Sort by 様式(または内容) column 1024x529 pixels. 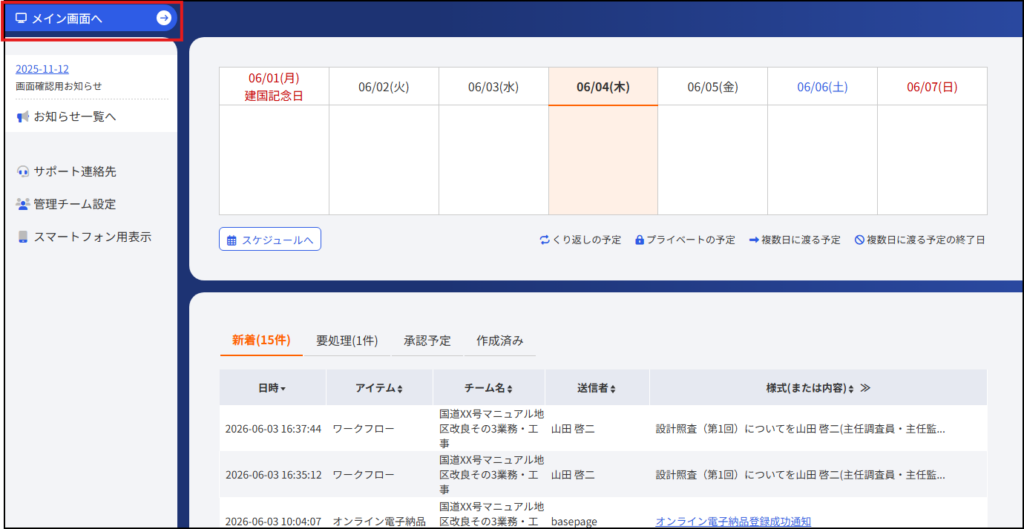pos(810,387)
